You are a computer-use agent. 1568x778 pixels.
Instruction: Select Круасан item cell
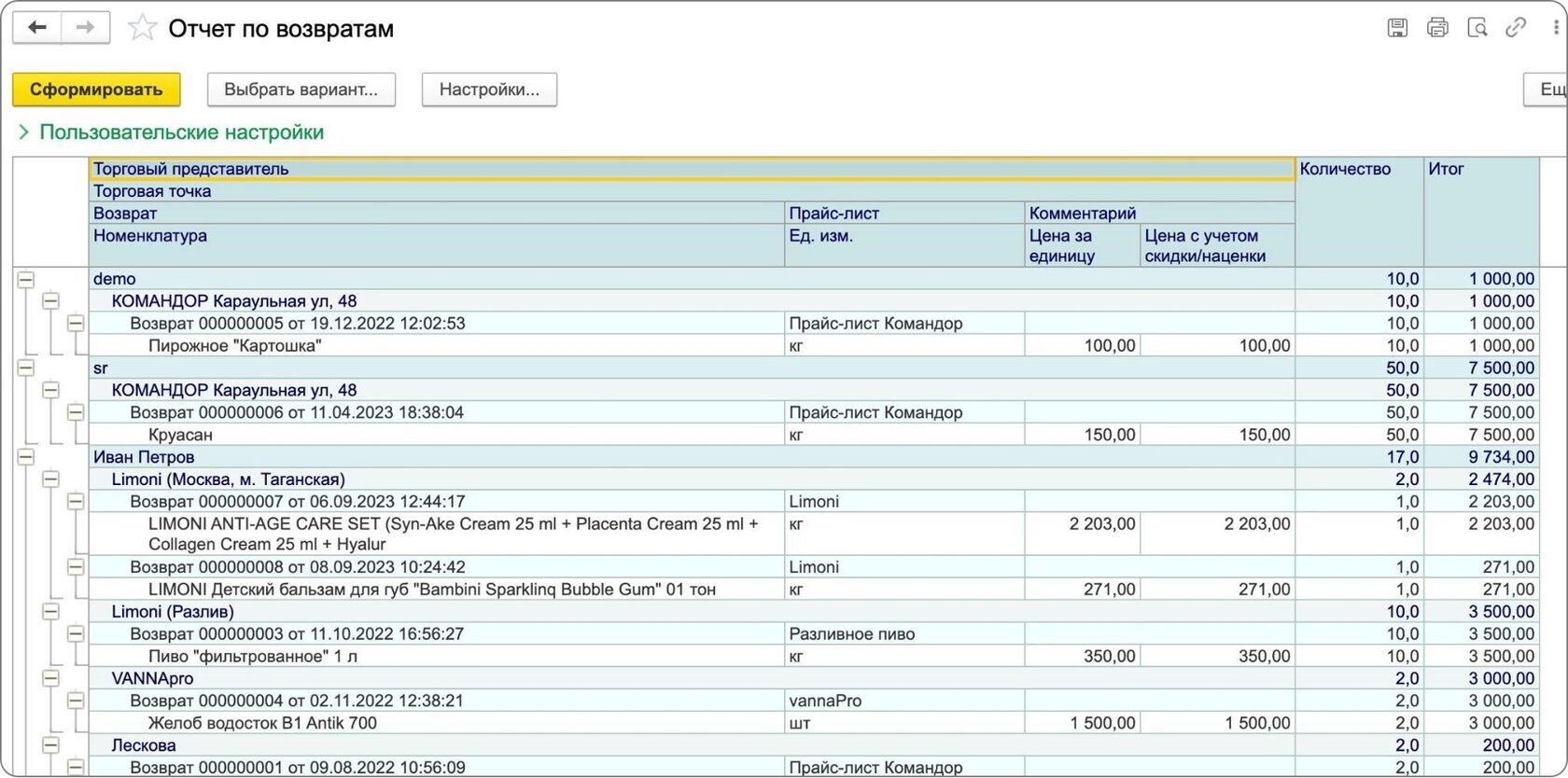437,435
